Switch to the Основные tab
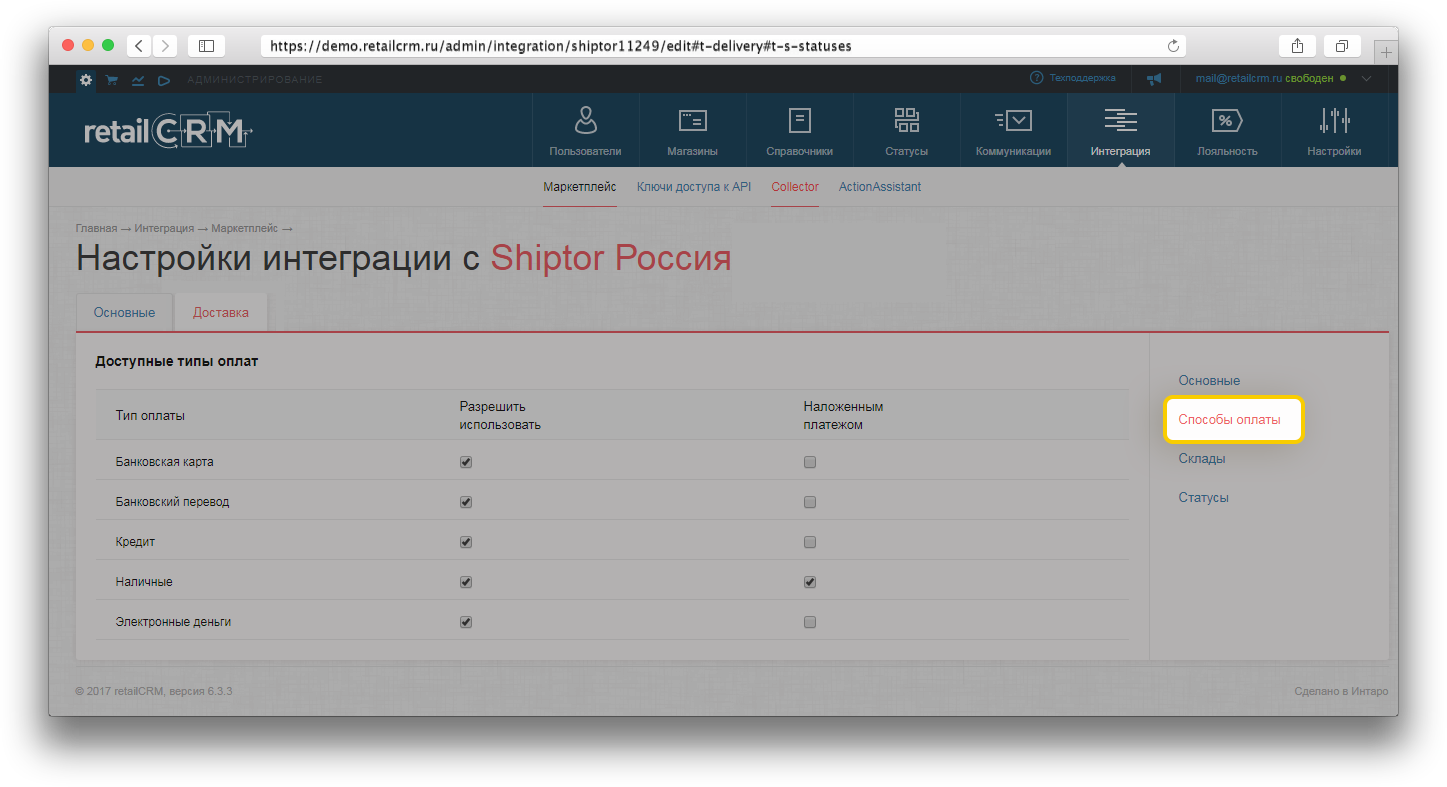Screen dimensions: 1447x787 coord(124,312)
